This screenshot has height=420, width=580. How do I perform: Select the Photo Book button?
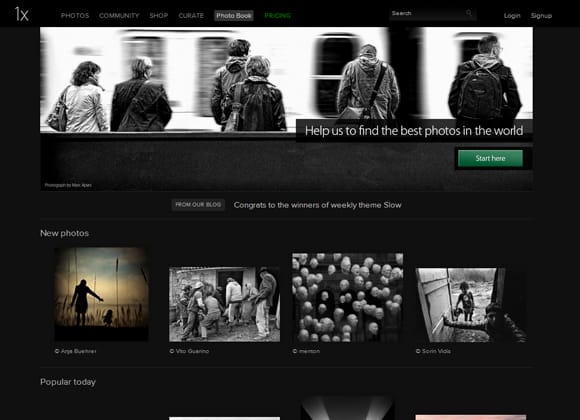point(234,16)
